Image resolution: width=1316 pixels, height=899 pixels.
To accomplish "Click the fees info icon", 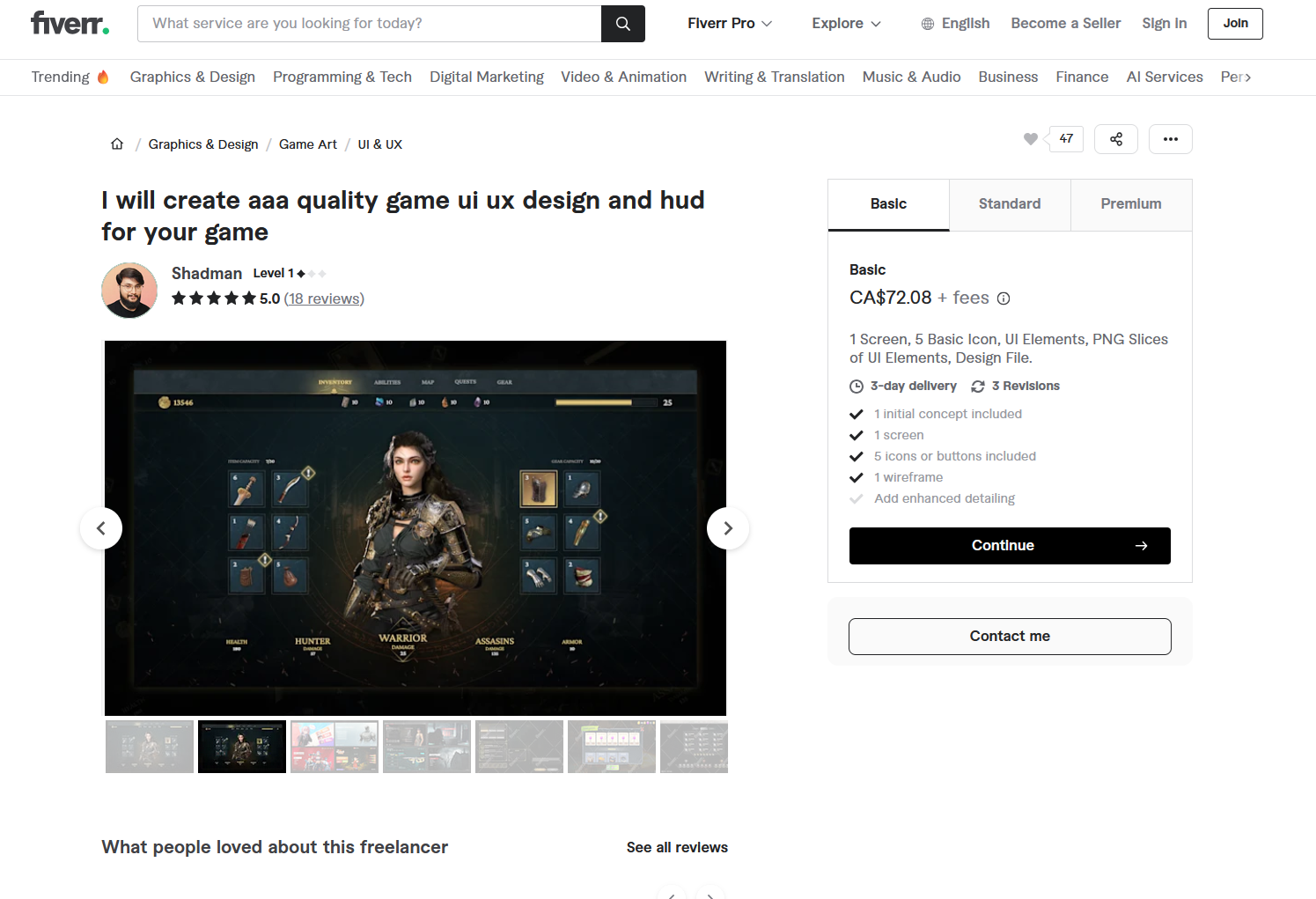I will coord(1004,298).
